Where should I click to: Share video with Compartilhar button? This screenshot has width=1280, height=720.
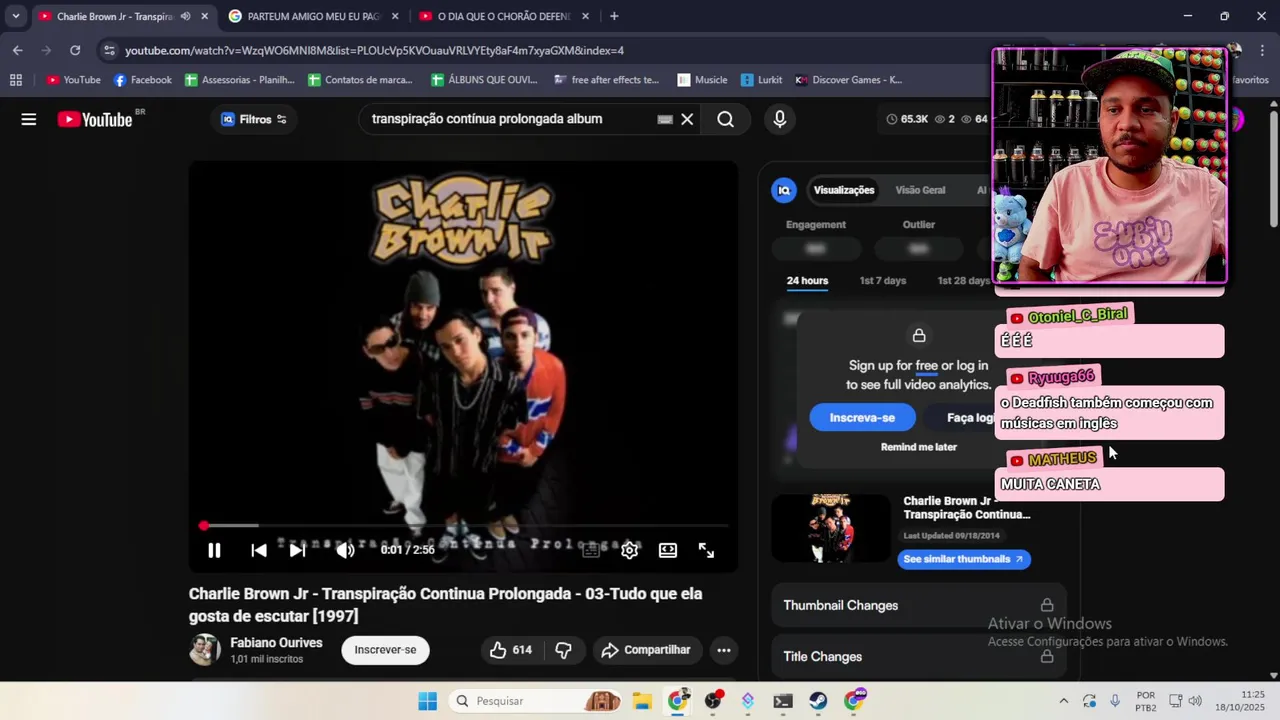pyautogui.click(x=646, y=650)
